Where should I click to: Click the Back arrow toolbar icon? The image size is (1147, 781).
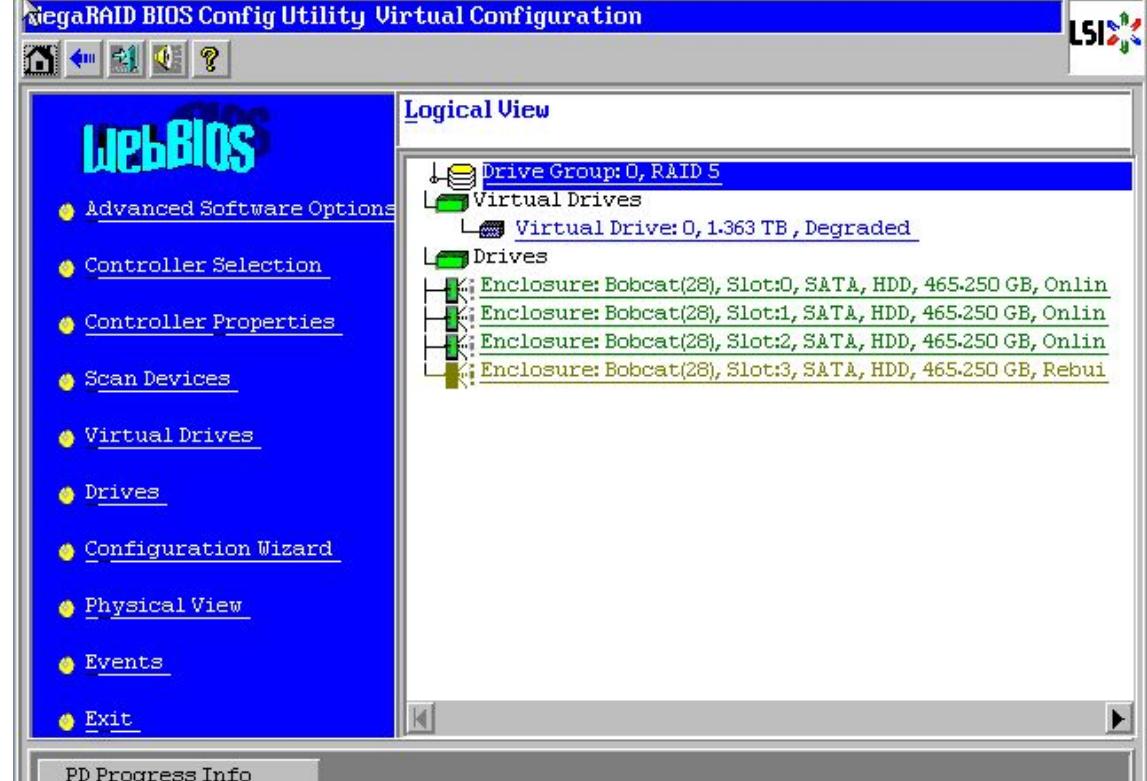[83, 59]
